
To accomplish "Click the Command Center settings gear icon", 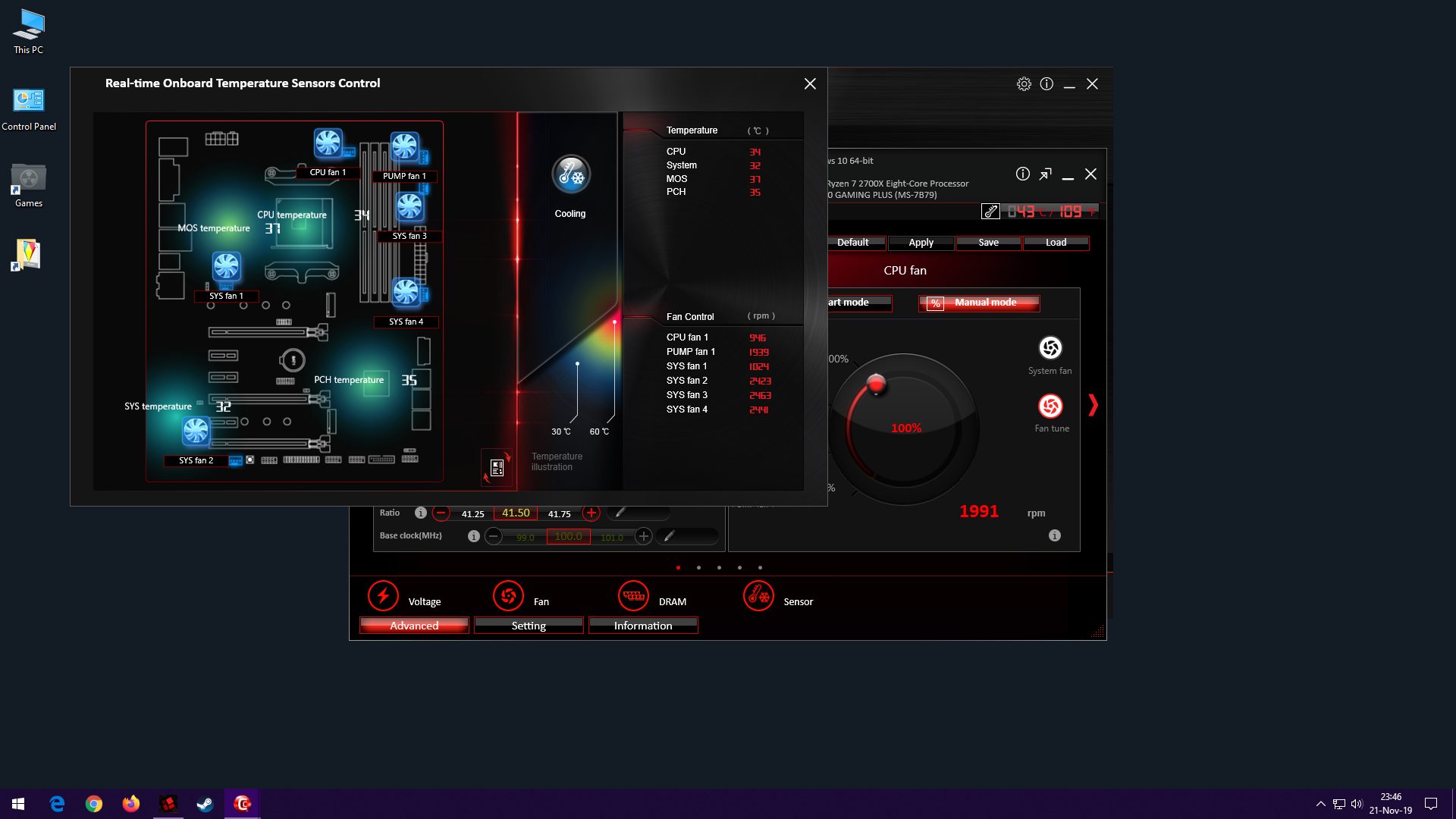I will coord(1024,84).
